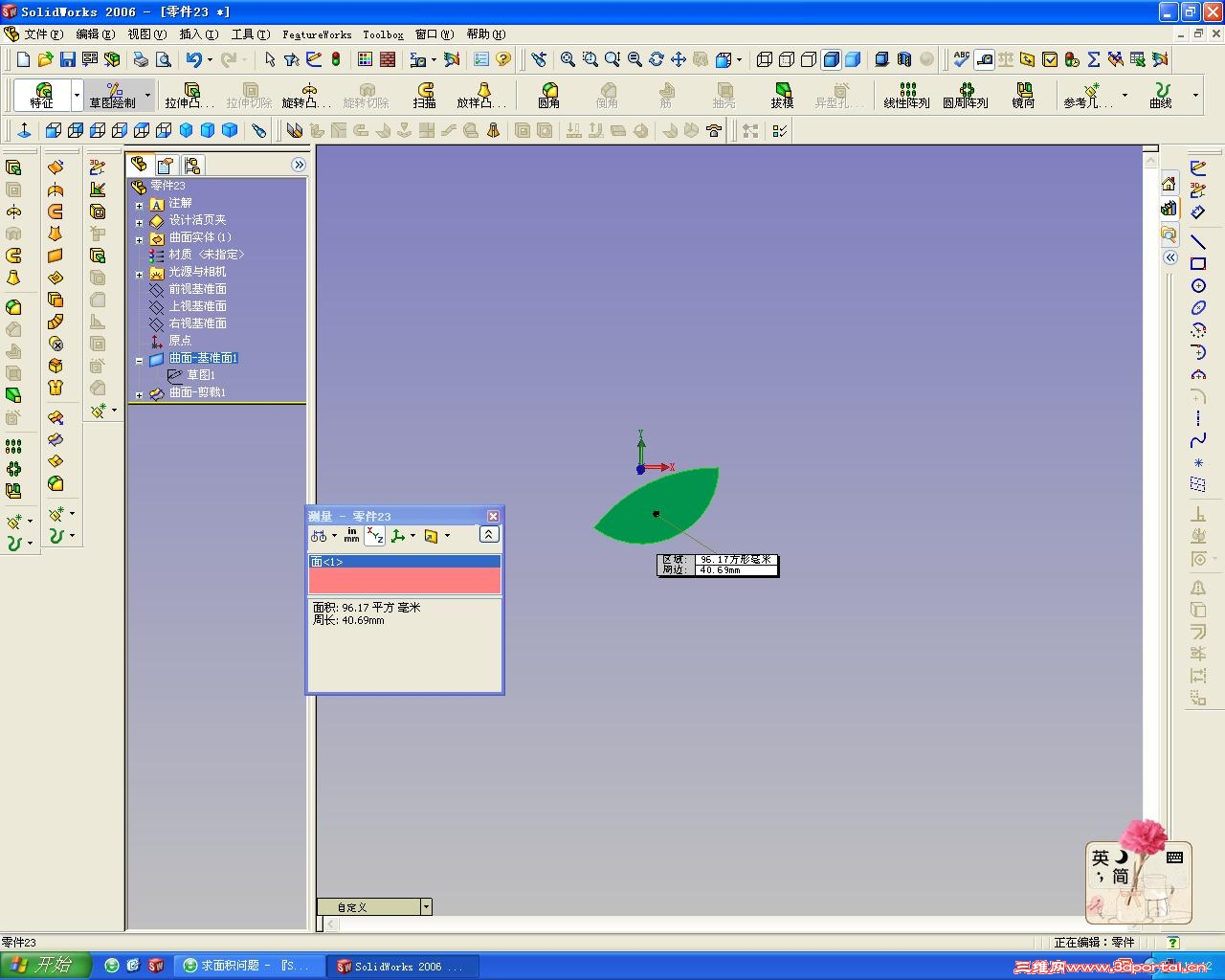
Task: Collapse the Measure dialog results panel
Action: (x=488, y=535)
